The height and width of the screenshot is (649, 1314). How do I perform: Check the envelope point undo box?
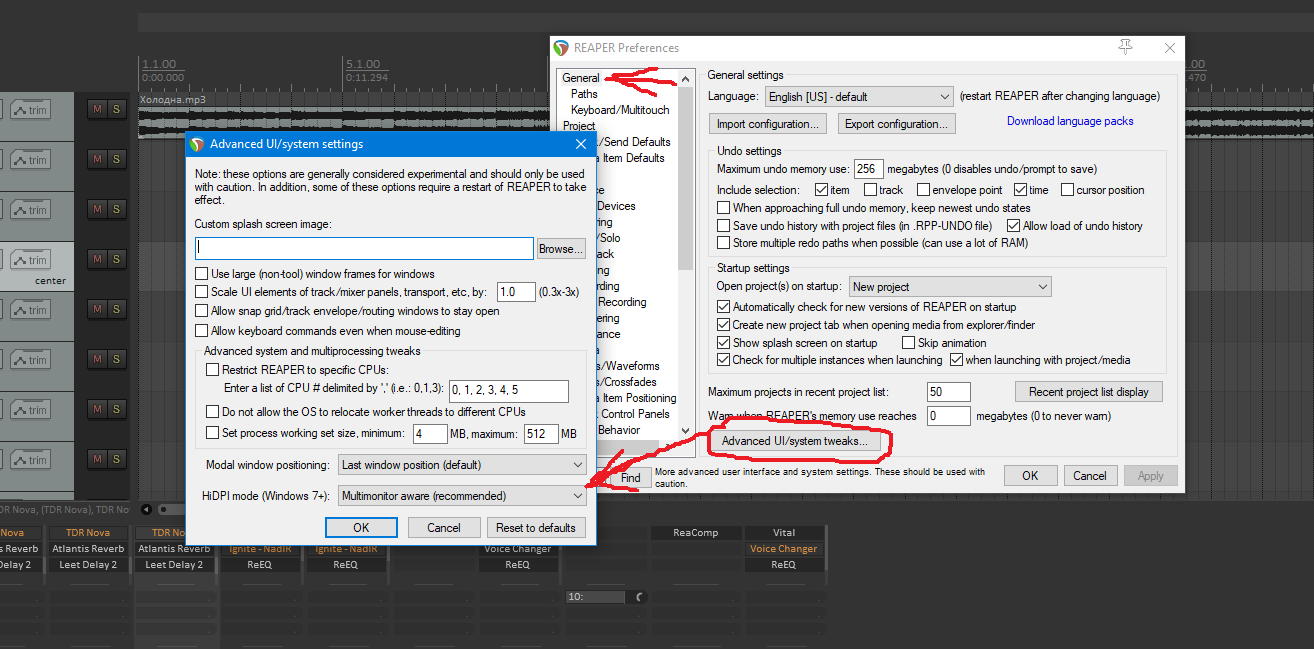coord(923,190)
